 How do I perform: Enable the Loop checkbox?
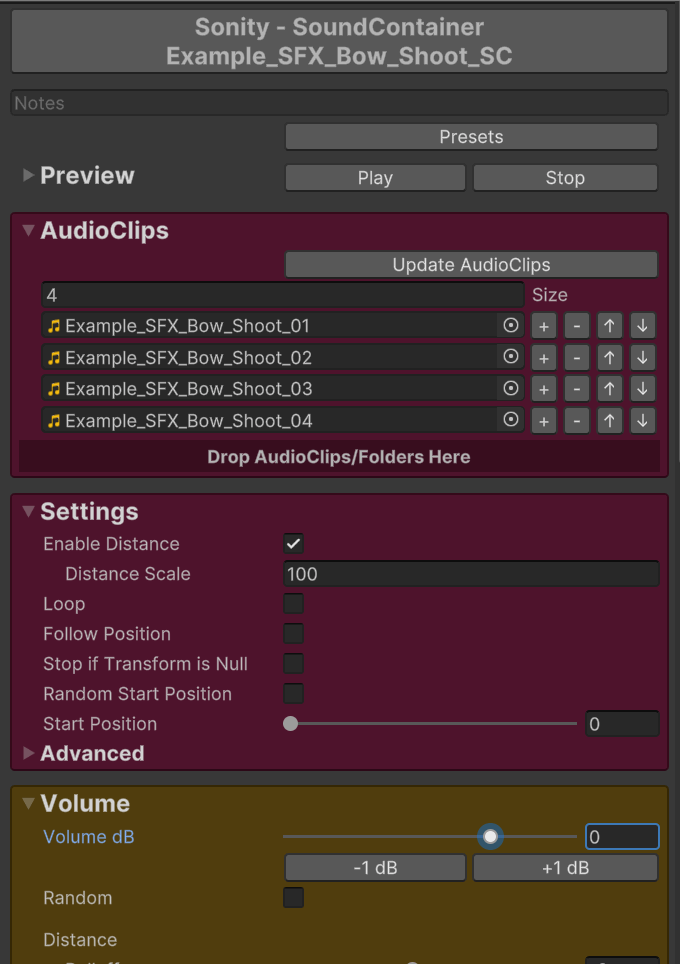293,604
